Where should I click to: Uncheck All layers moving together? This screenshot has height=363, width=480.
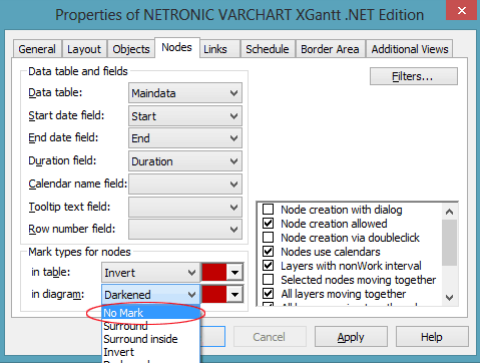pos(268,294)
